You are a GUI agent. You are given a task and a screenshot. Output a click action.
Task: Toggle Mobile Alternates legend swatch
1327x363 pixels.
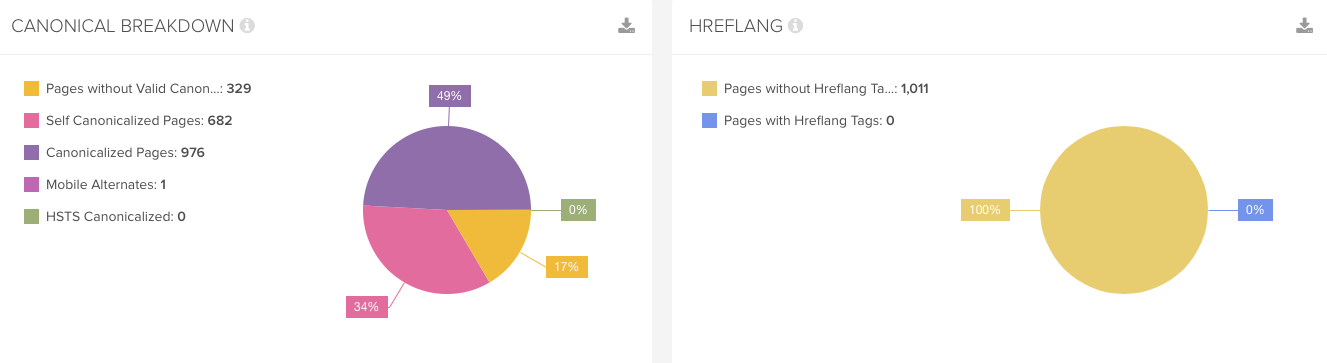click(x=31, y=184)
